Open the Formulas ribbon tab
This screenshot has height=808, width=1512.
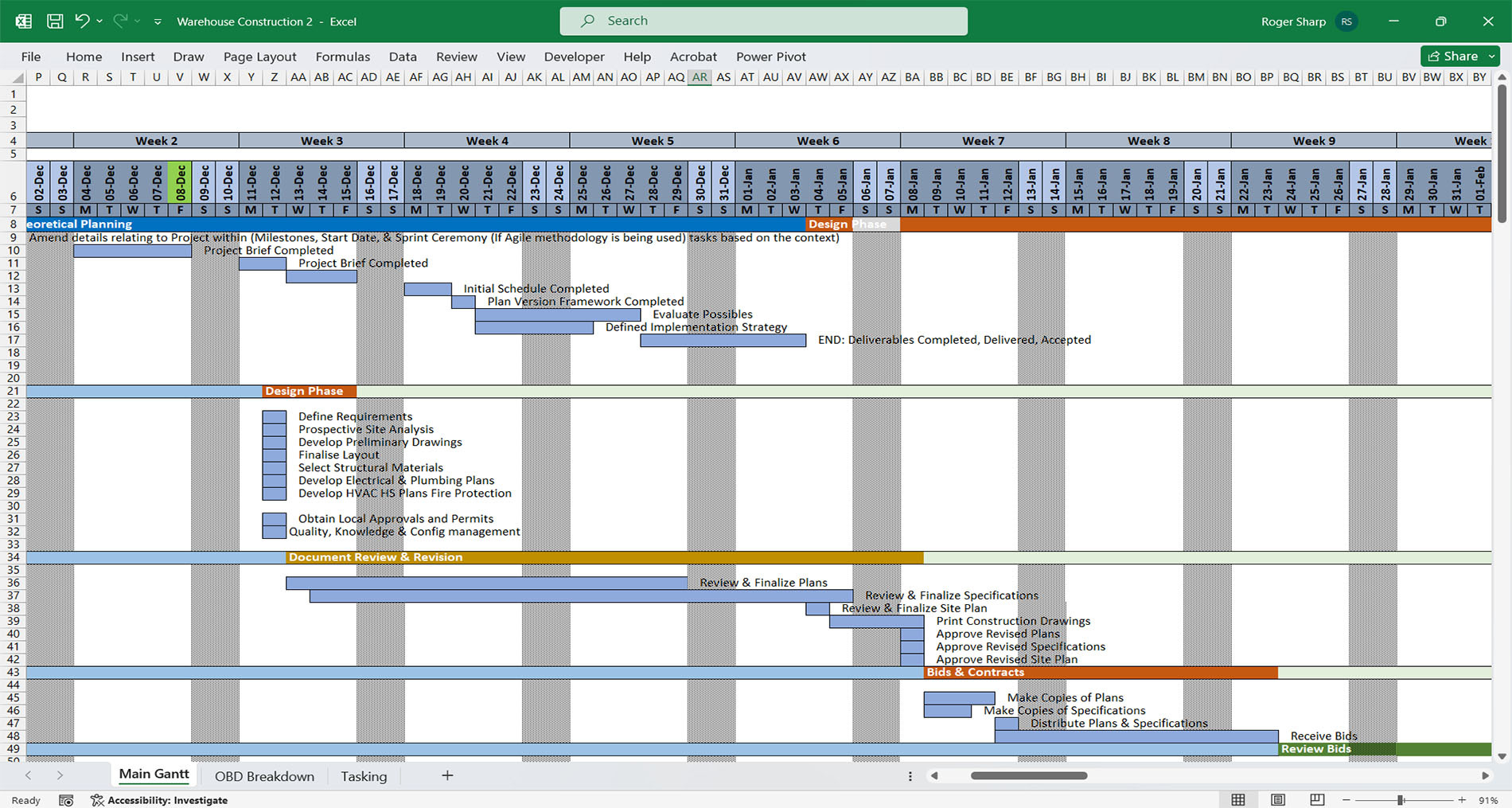[x=342, y=57]
